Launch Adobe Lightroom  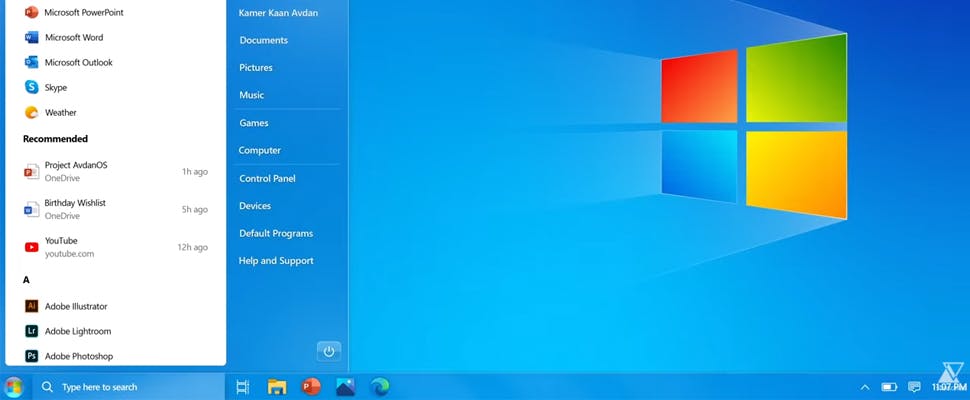coord(68,331)
